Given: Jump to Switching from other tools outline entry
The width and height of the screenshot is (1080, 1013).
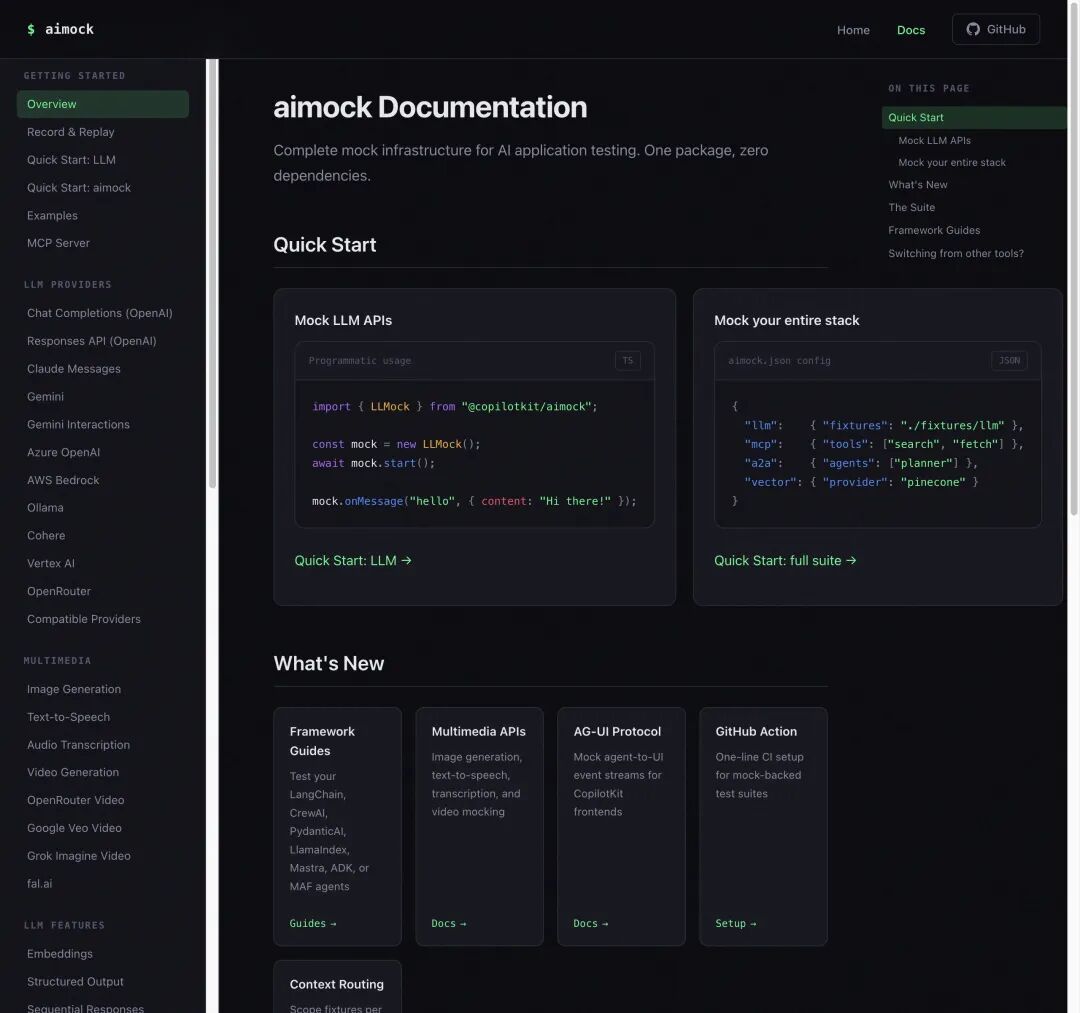Looking at the screenshot, I should [x=955, y=253].
